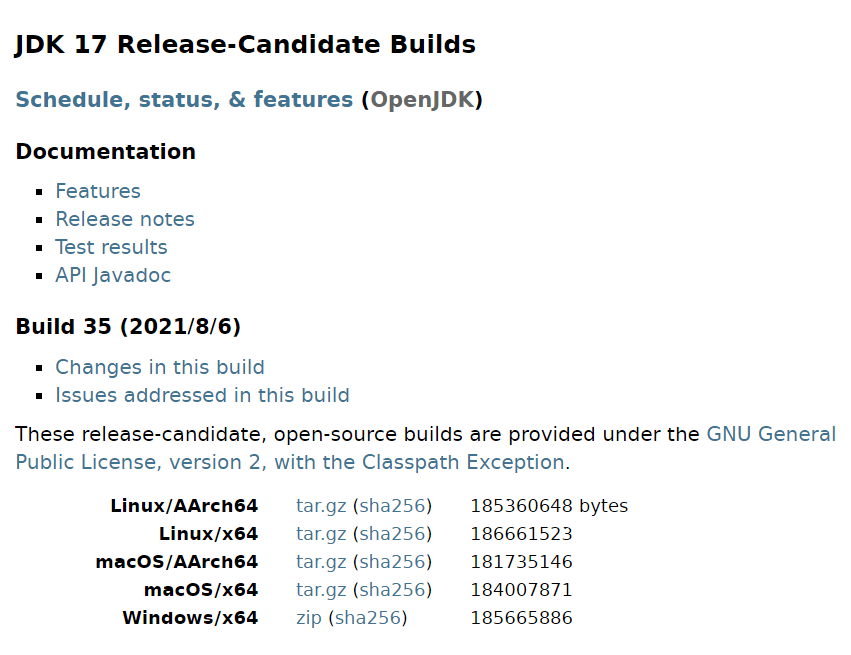851x655 pixels.
Task: Open sha256 checksum for Linux/AArch64
Action: pos(392,506)
